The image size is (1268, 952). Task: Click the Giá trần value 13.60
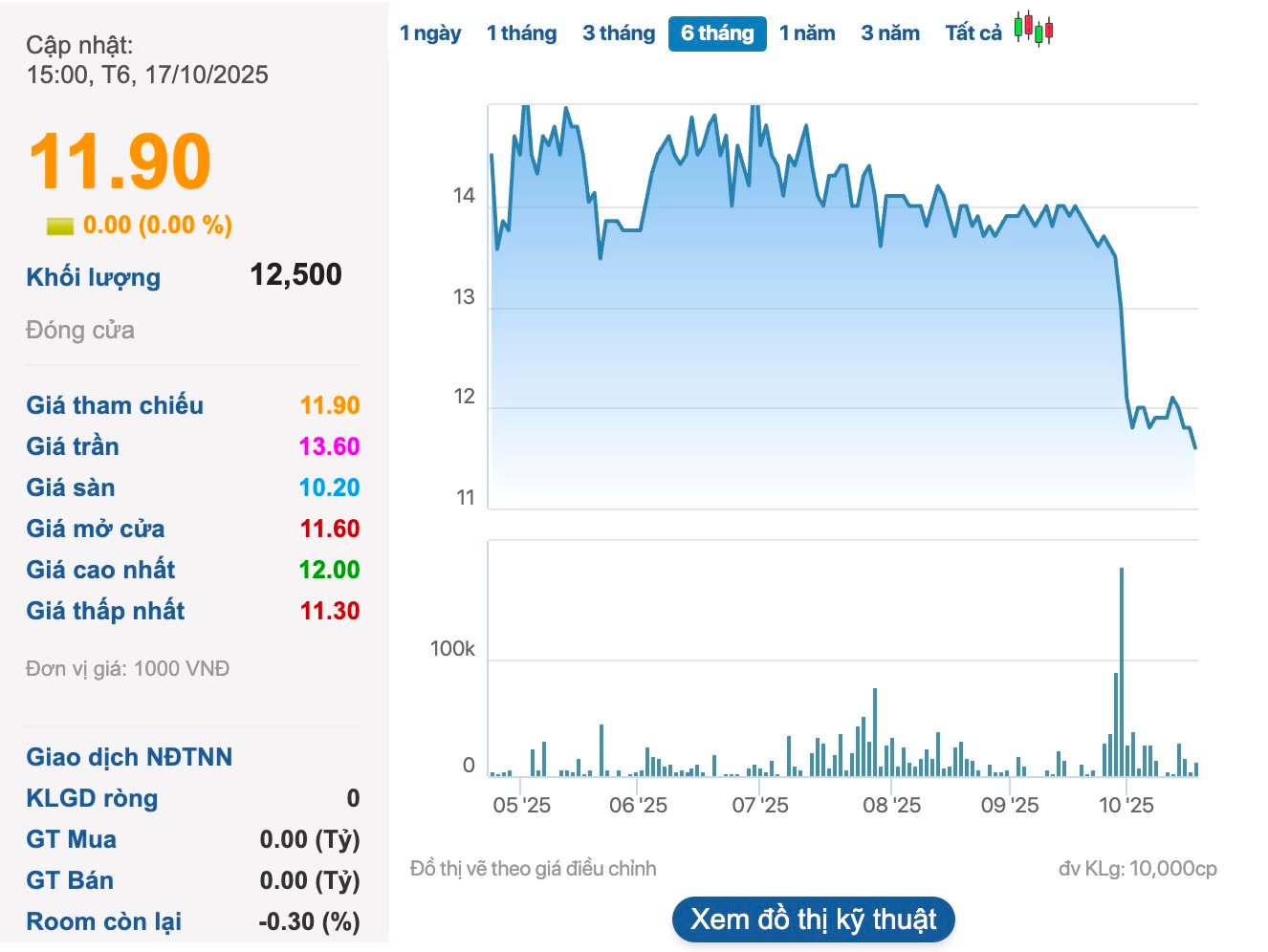[329, 446]
